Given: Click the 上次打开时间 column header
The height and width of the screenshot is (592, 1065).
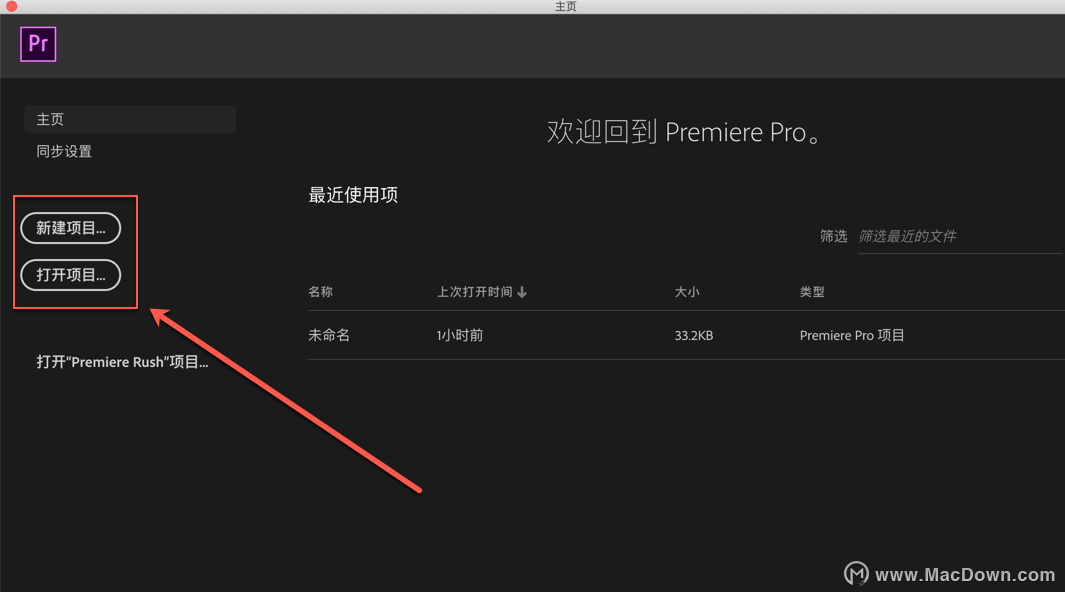Looking at the screenshot, I should click(x=475, y=292).
